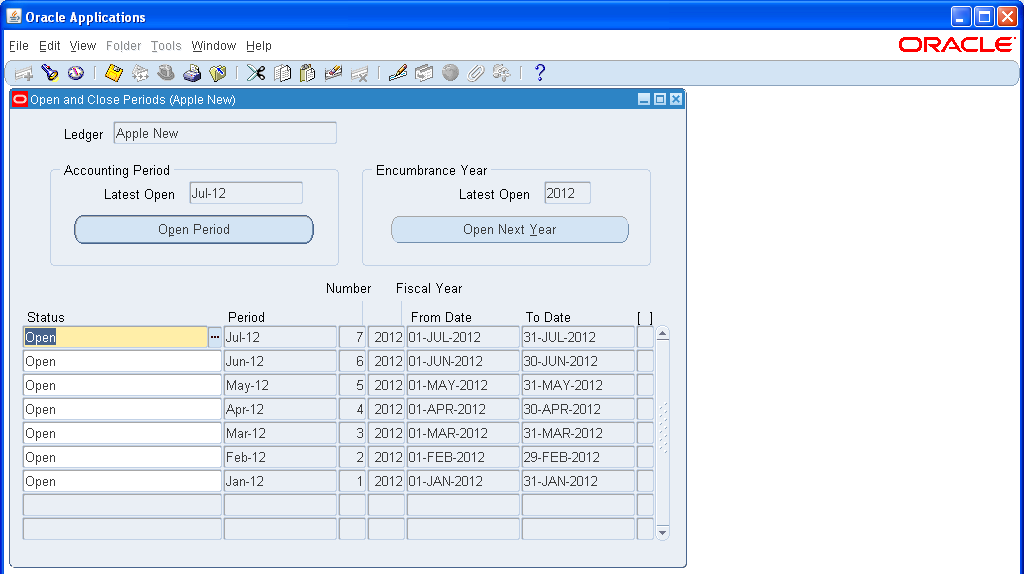1024x574 pixels.
Task: Click the scroll up arrow of periods list
Action: pos(662,334)
